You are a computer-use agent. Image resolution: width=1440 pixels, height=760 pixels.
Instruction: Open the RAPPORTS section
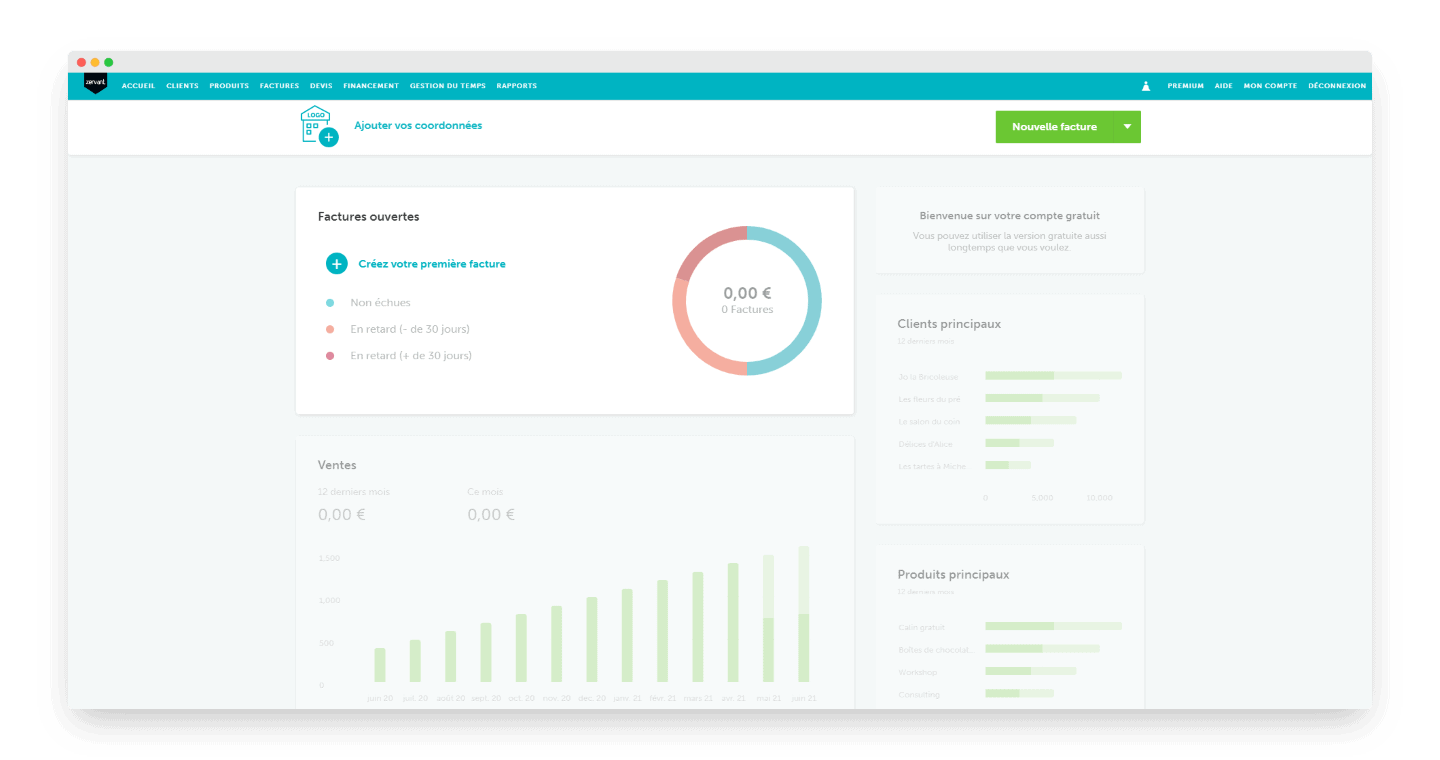517,86
